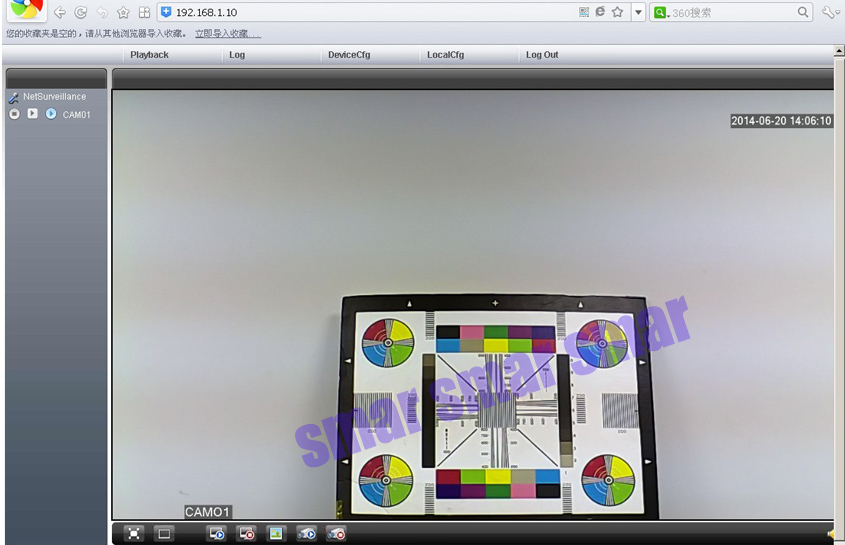845x545 pixels.
Task: Click the start all video icon
Action: [x=216, y=534]
